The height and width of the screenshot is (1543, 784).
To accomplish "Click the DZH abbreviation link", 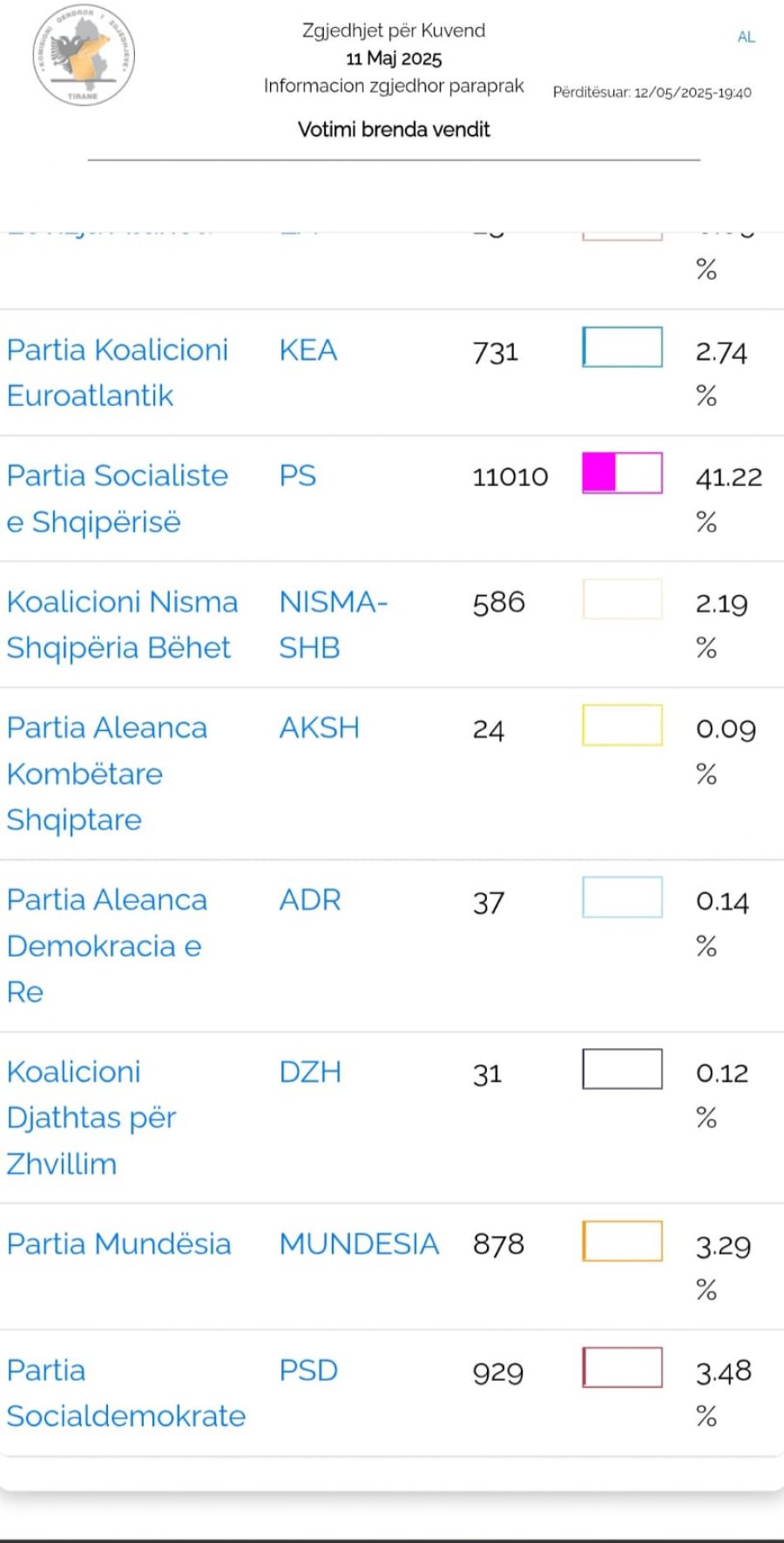I will point(309,1072).
